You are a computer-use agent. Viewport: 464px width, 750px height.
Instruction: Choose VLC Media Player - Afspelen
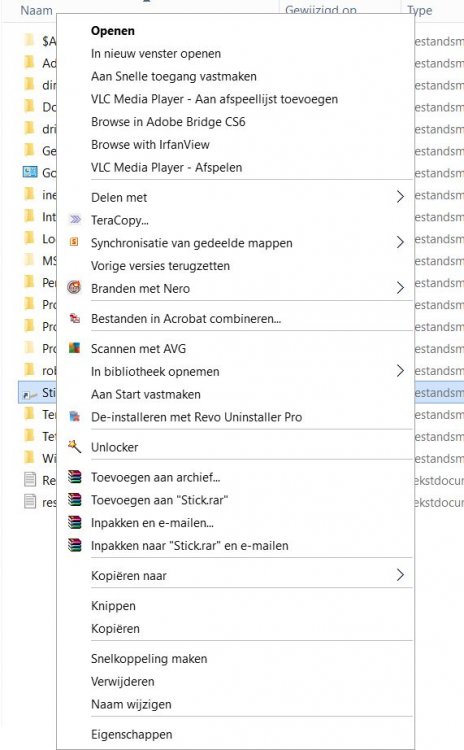(x=166, y=167)
